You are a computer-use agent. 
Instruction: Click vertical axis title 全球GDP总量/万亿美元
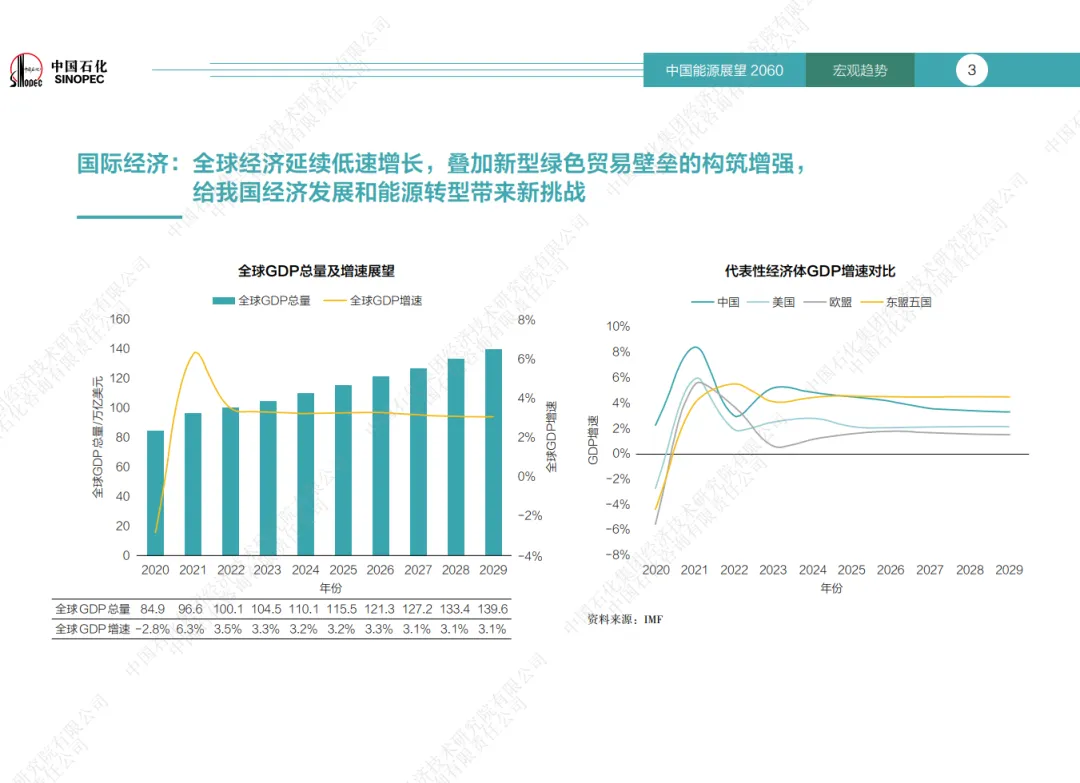tap(98, 437)
